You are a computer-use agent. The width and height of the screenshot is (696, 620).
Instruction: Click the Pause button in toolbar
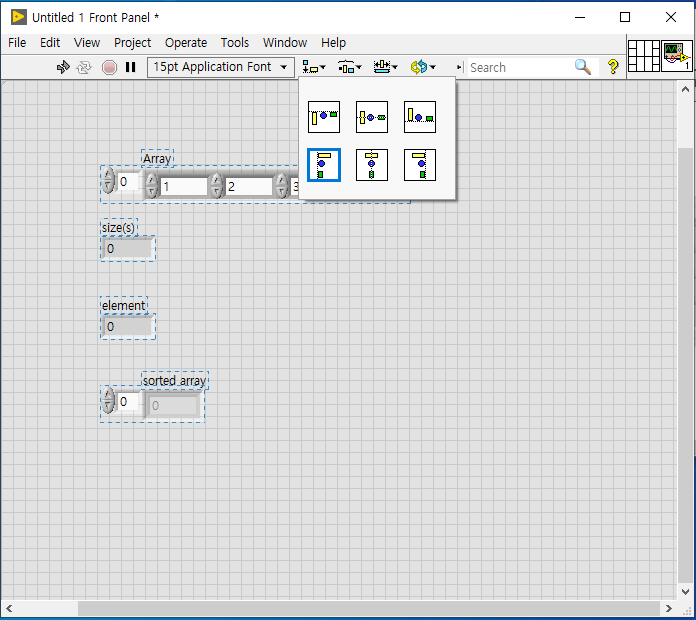(x=130, y=67)
